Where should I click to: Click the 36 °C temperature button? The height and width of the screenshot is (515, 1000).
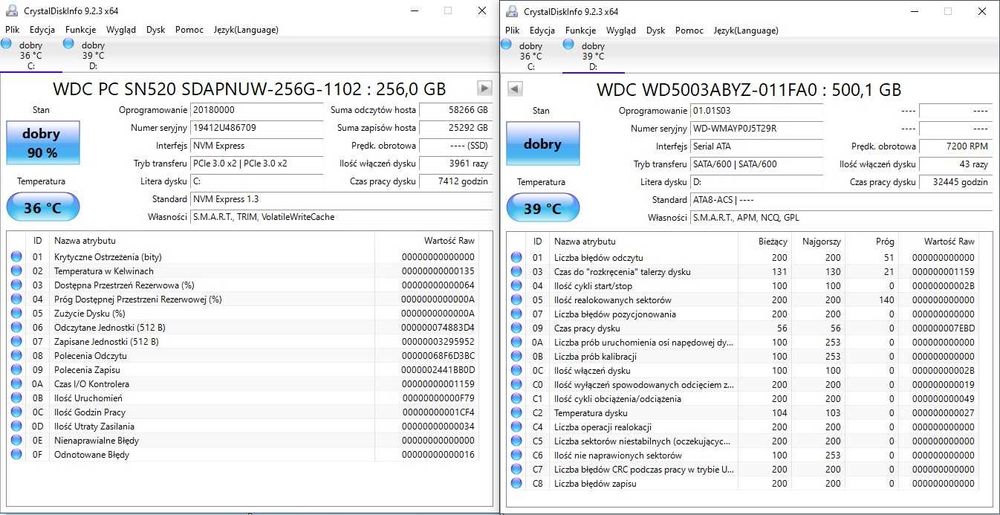point(43,208)
